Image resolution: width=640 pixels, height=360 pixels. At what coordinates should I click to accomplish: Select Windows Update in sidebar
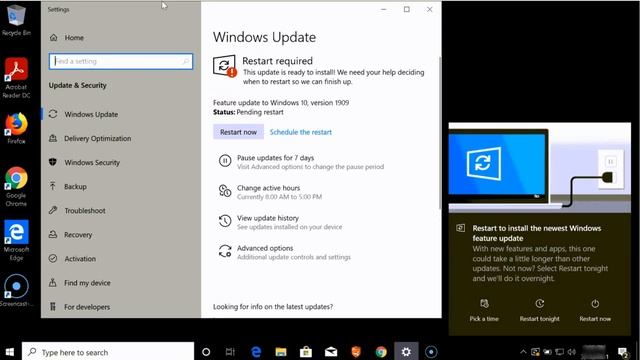(84, 114)
